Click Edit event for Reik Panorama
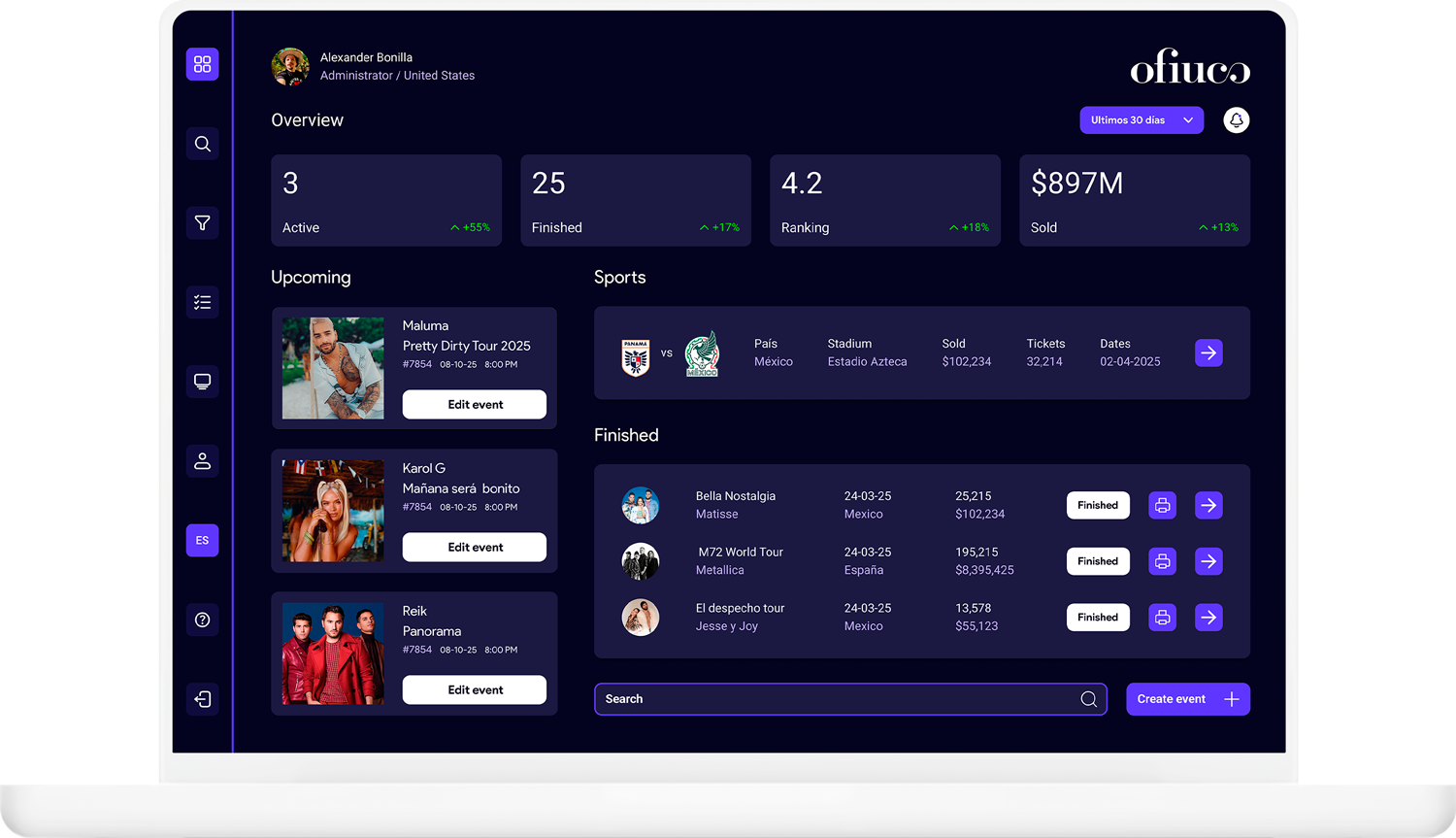 [x=475, y=690]
